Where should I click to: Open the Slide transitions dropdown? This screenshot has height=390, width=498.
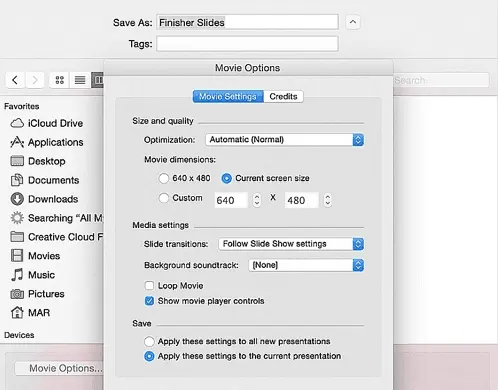291,244
